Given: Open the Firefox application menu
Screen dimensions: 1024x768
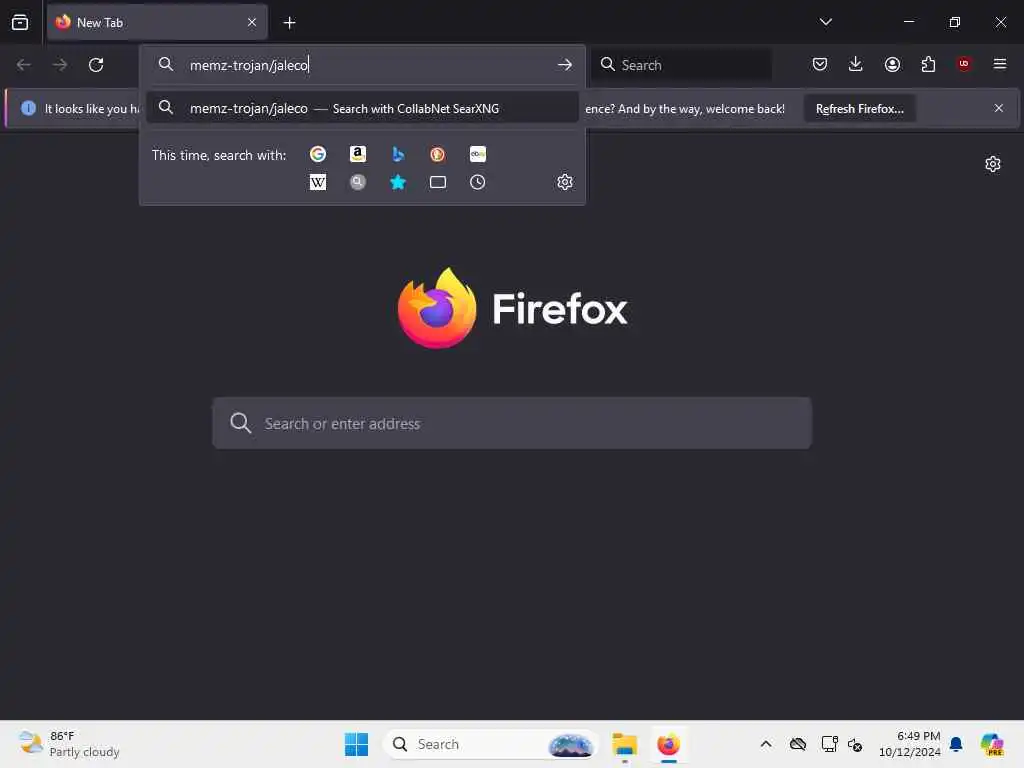Looking at the screenshot, I should click(x=1000, y=64).
